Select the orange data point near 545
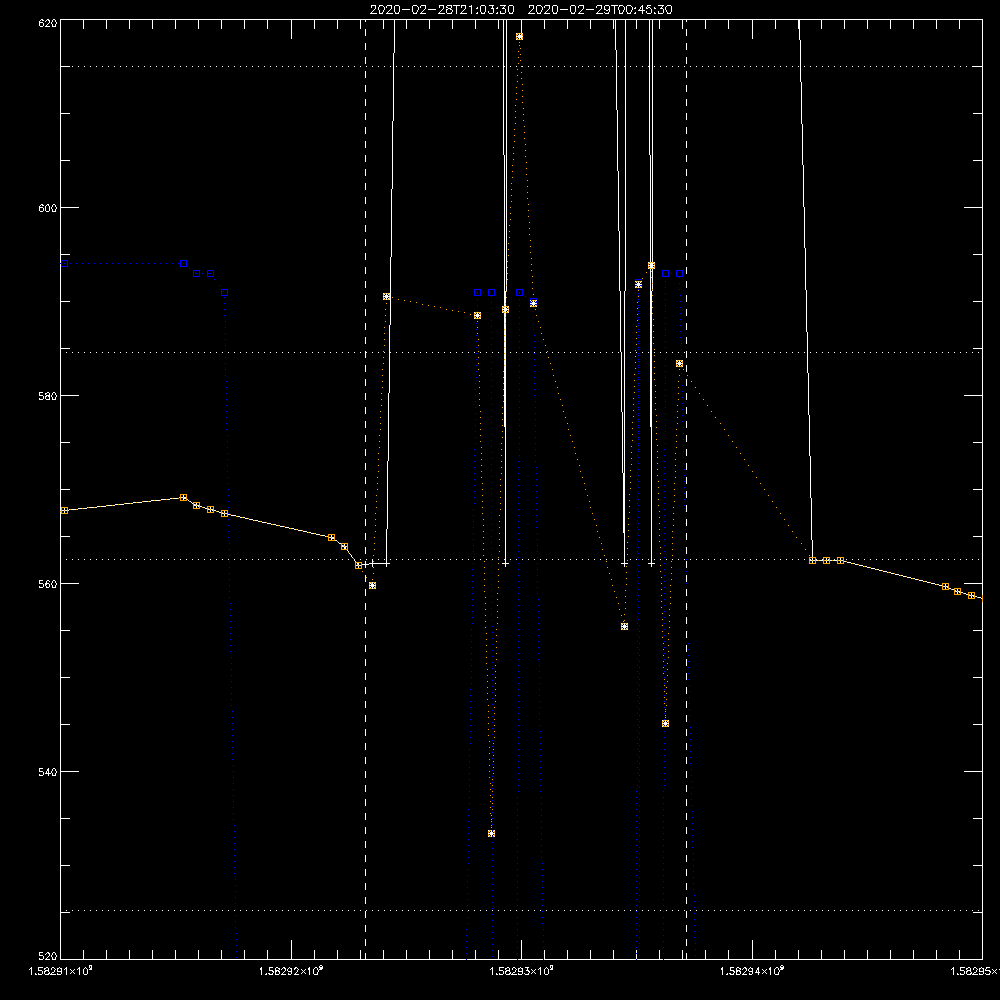Image resolution: width=1000 pixels, height=1000 pixels. pos(665,723)
